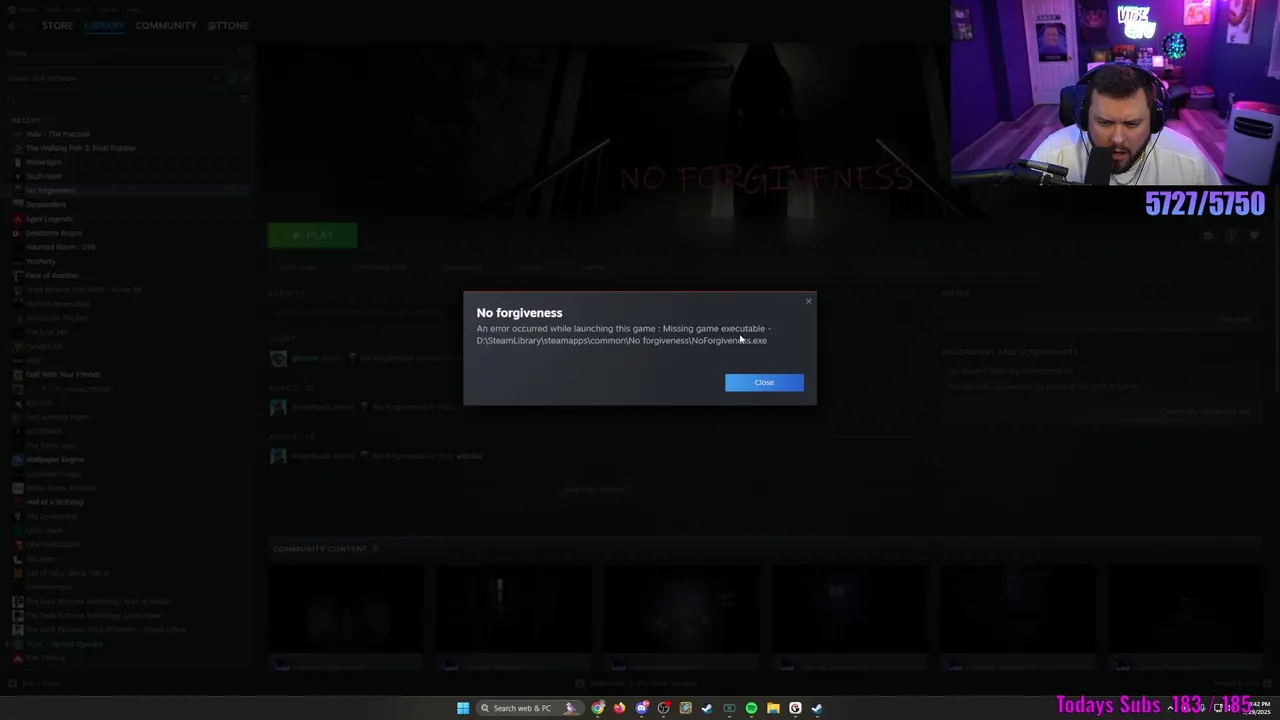The image size is (1280, 720).
Task: Select No forgiveness in the library list
Action: 50,190
